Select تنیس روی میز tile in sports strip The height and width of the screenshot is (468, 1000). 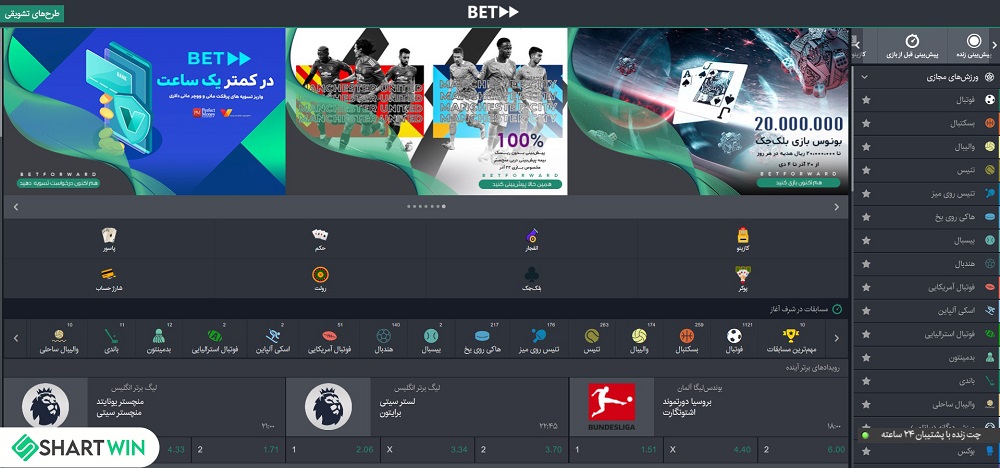540,339
